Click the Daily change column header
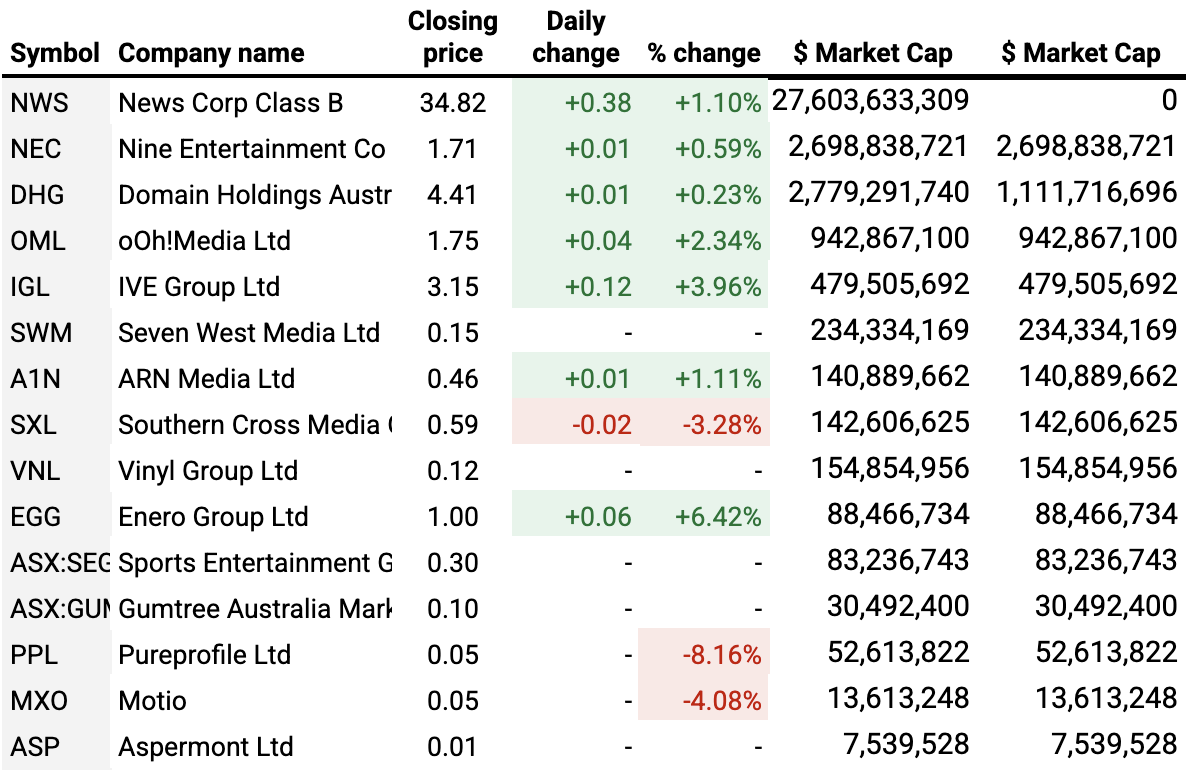Viewport: 1188px width, 770px height. pos(576,37)
